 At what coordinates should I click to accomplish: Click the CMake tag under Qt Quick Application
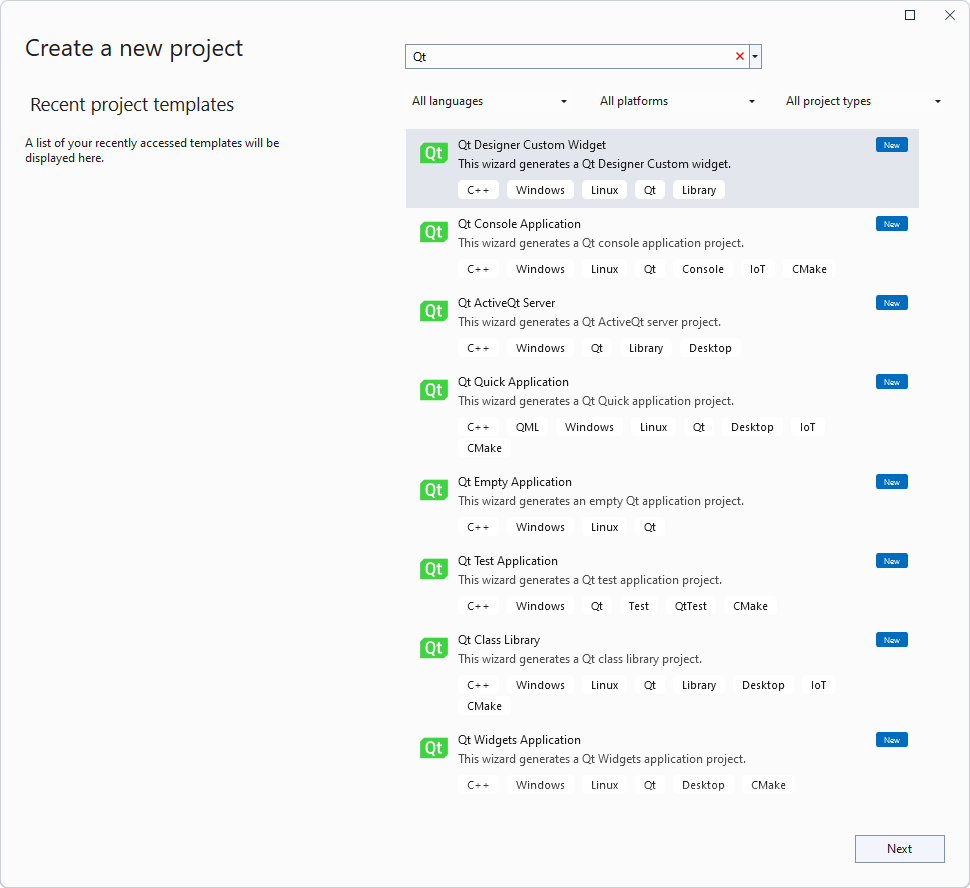pos(483,447)
